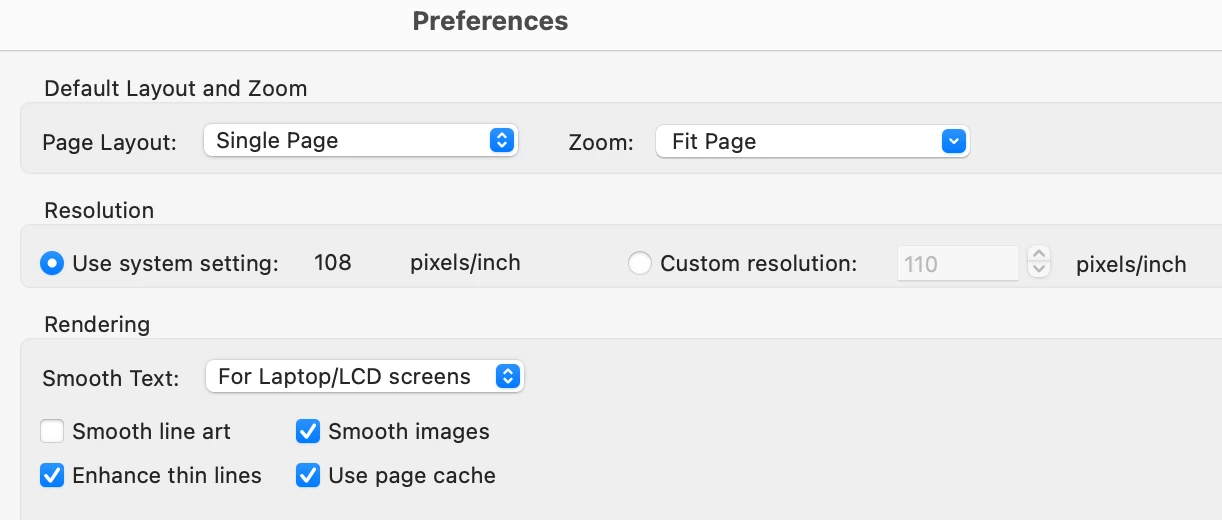Click the Rendering section heading

click(97, 324)
